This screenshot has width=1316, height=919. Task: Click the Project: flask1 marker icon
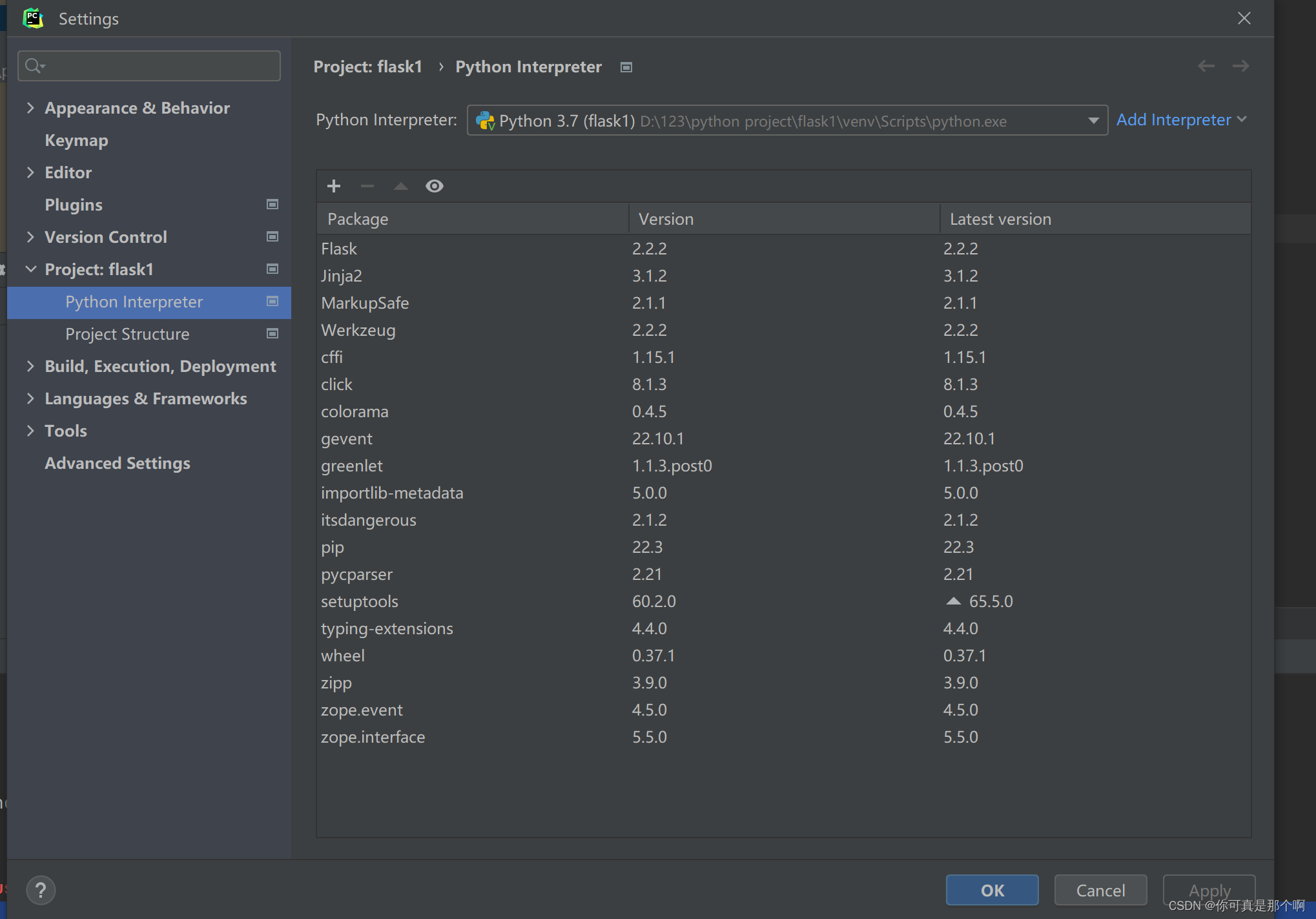coord(272,269)
